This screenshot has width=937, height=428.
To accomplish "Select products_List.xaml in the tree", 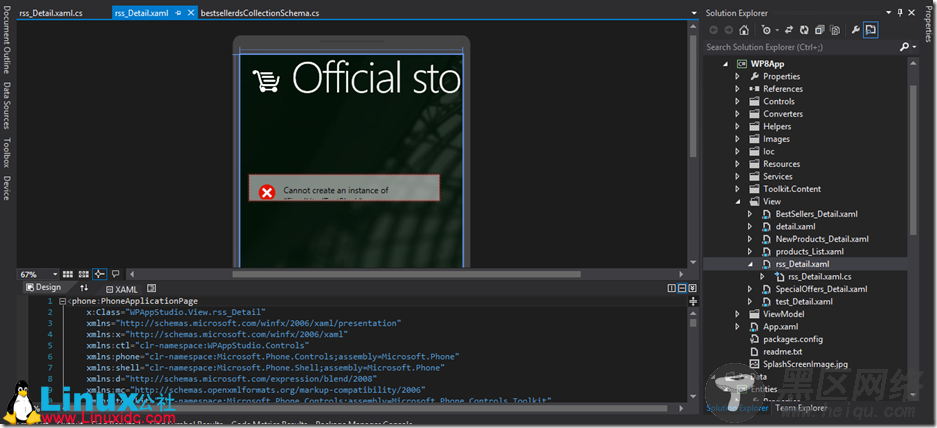I will [810, 252].
